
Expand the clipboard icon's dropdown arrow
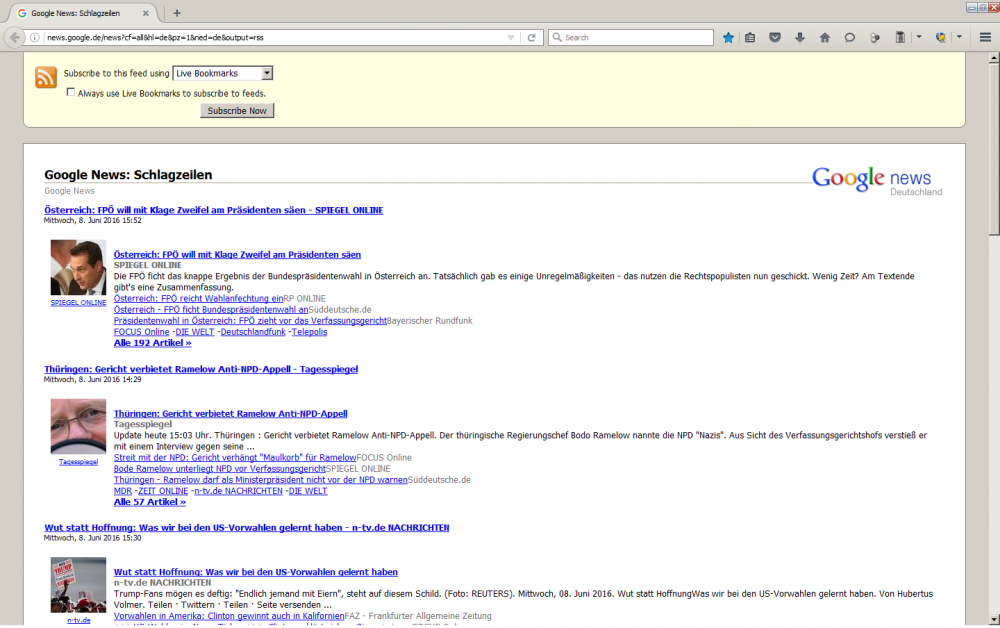coord(919,38)
